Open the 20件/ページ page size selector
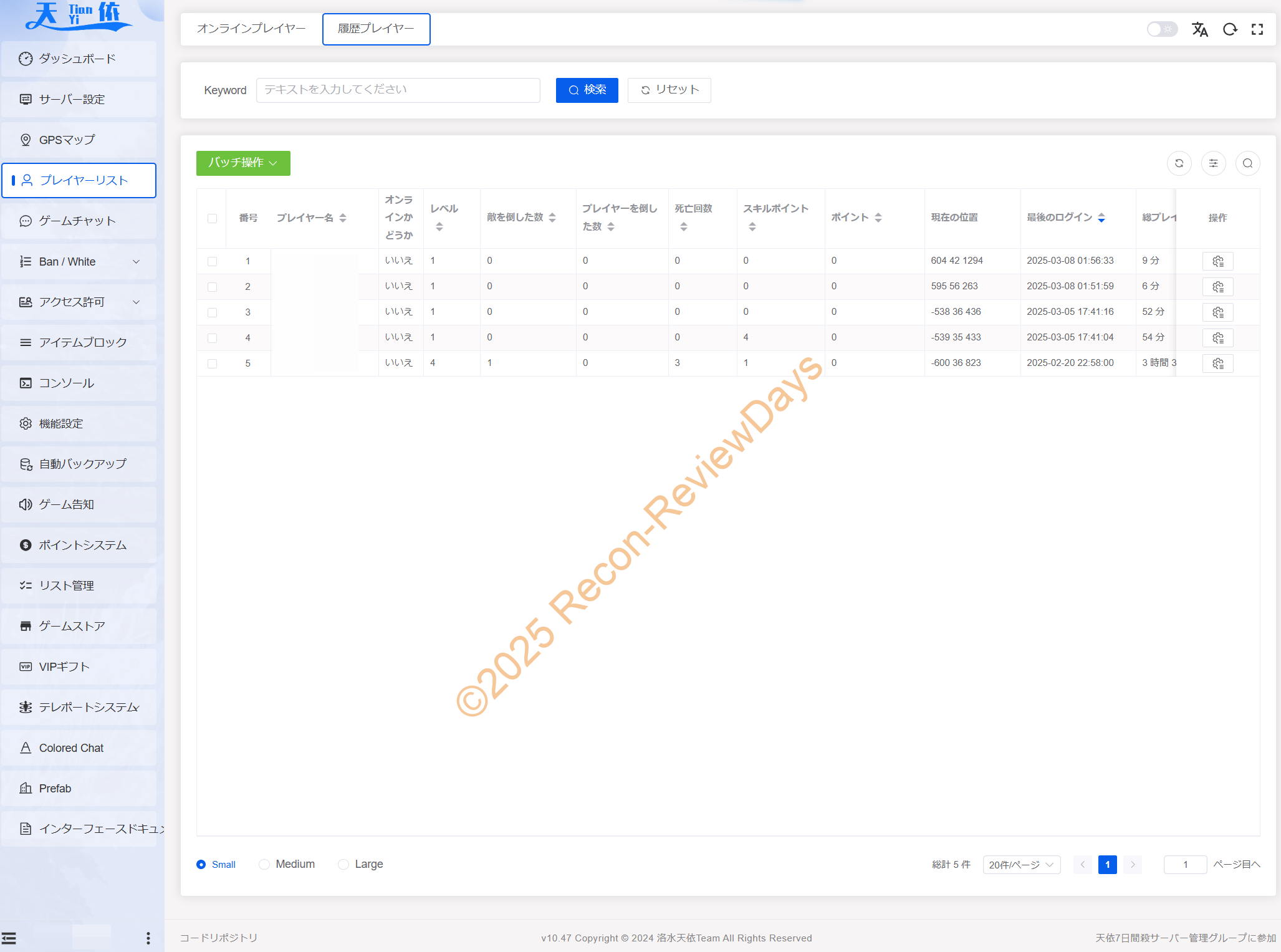This screenshot has height=952, width=1281. click(x=1021, y=865)
